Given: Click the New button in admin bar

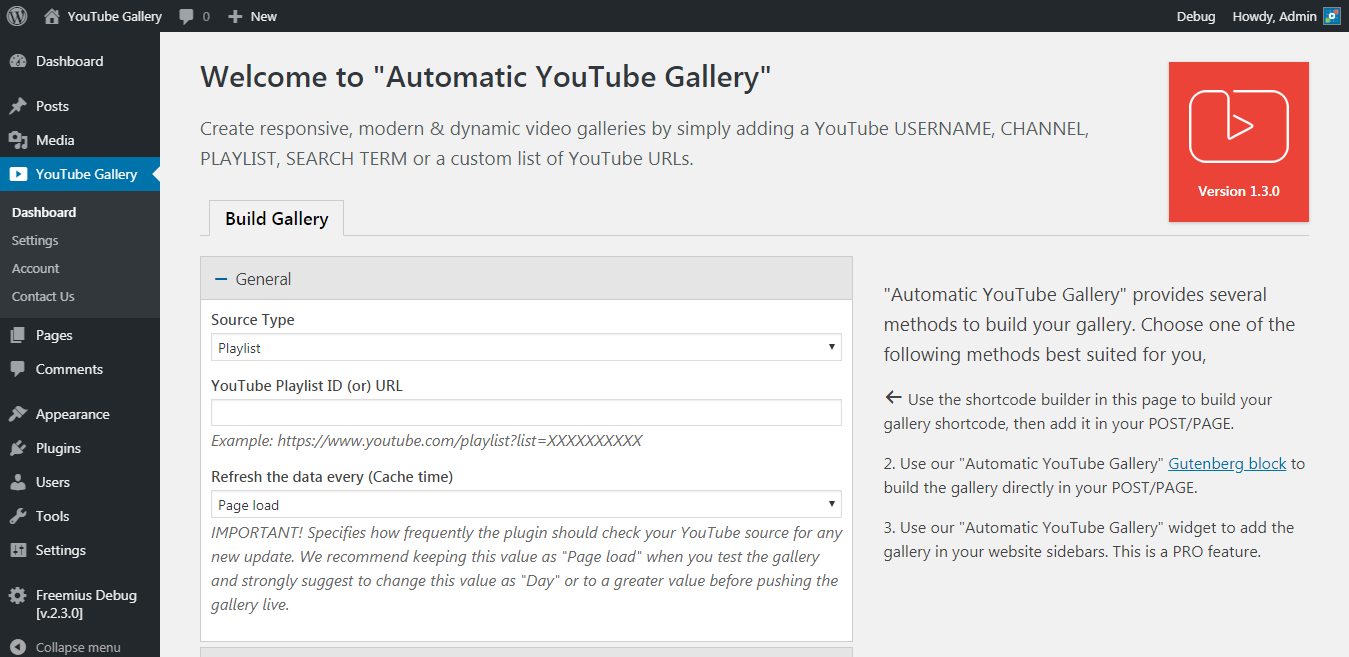Looking at the screenshot, I should click(253, 16).
